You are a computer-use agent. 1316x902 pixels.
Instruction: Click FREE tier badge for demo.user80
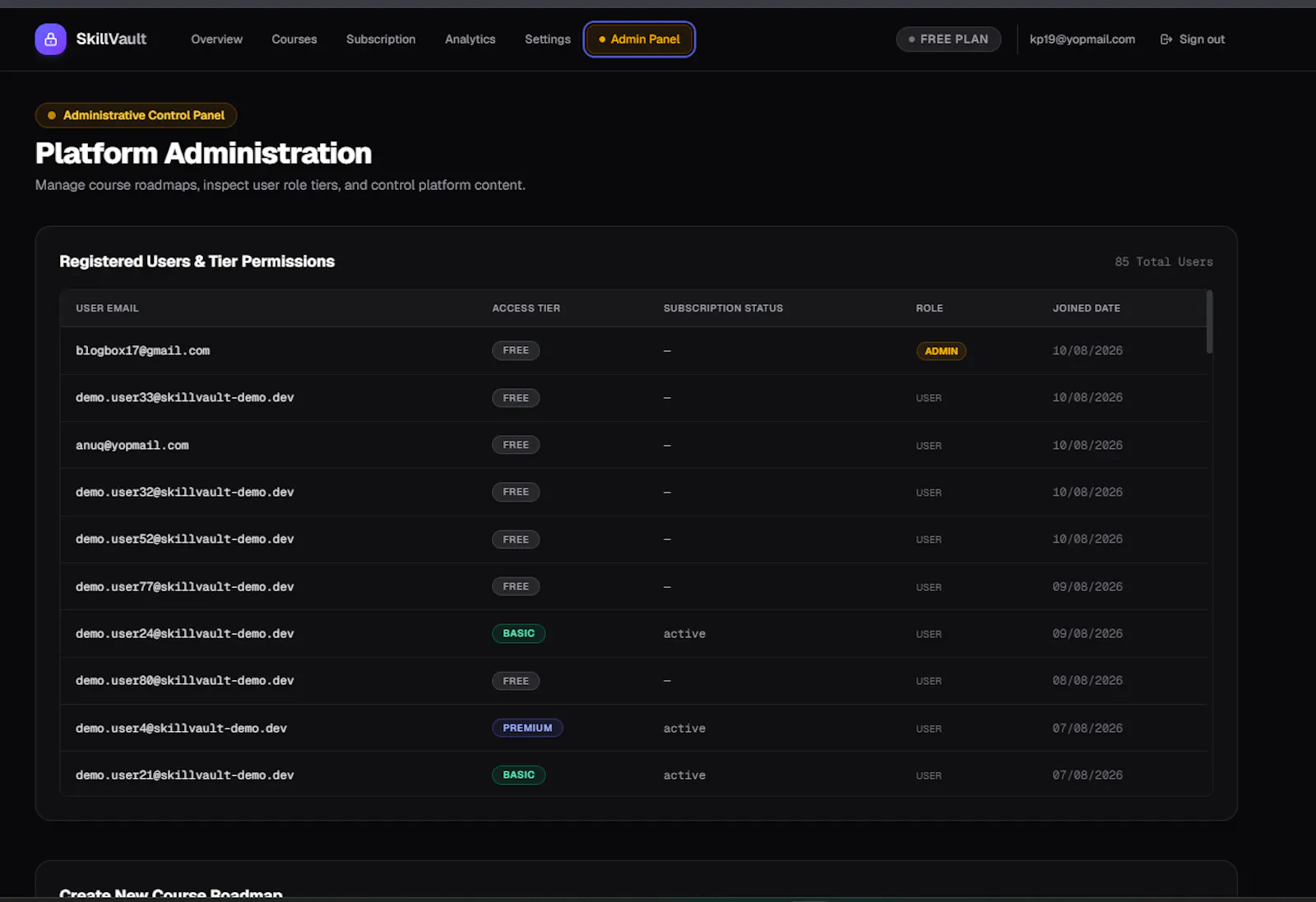(516, 681)
